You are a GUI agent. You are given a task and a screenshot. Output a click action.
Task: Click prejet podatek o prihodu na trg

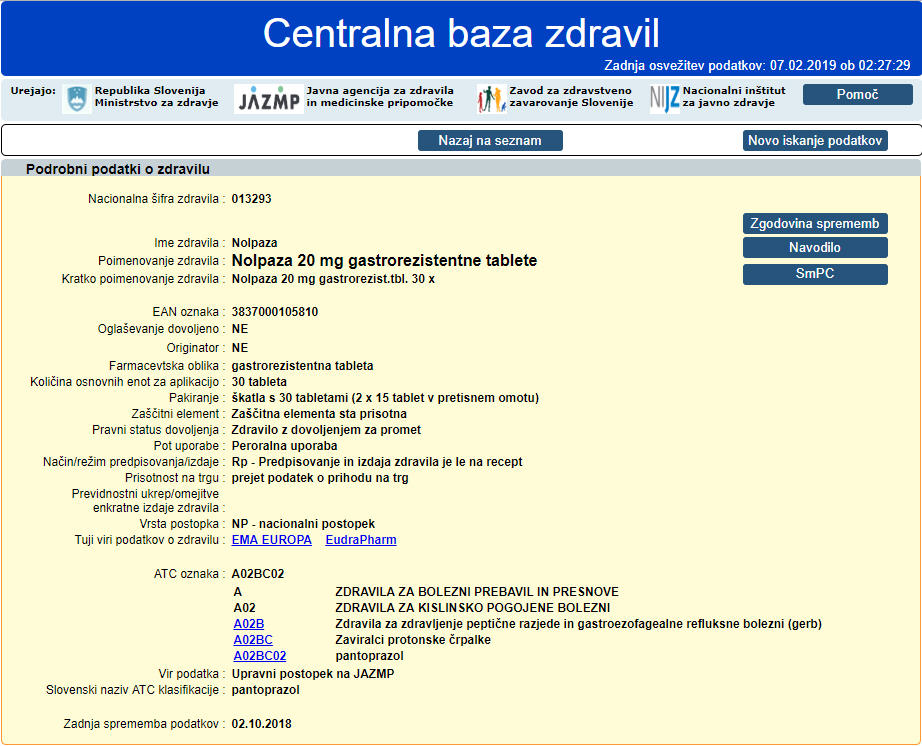click(320, 477)
